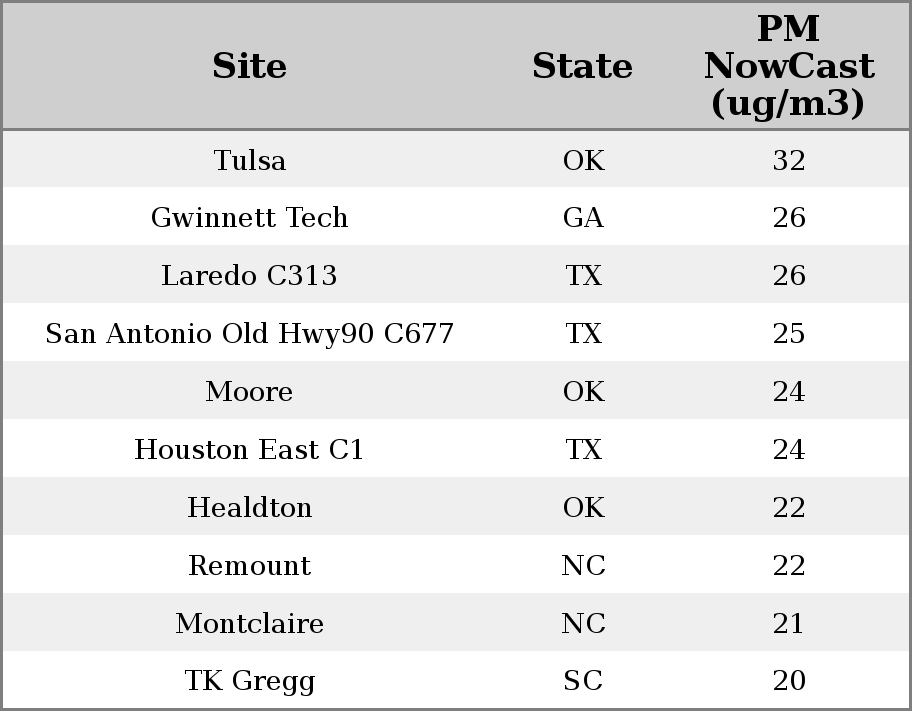Image resolution: width=912 pixels, height=711 pixels.
Task: Select the Laredo C313 row
Action: 456,275
